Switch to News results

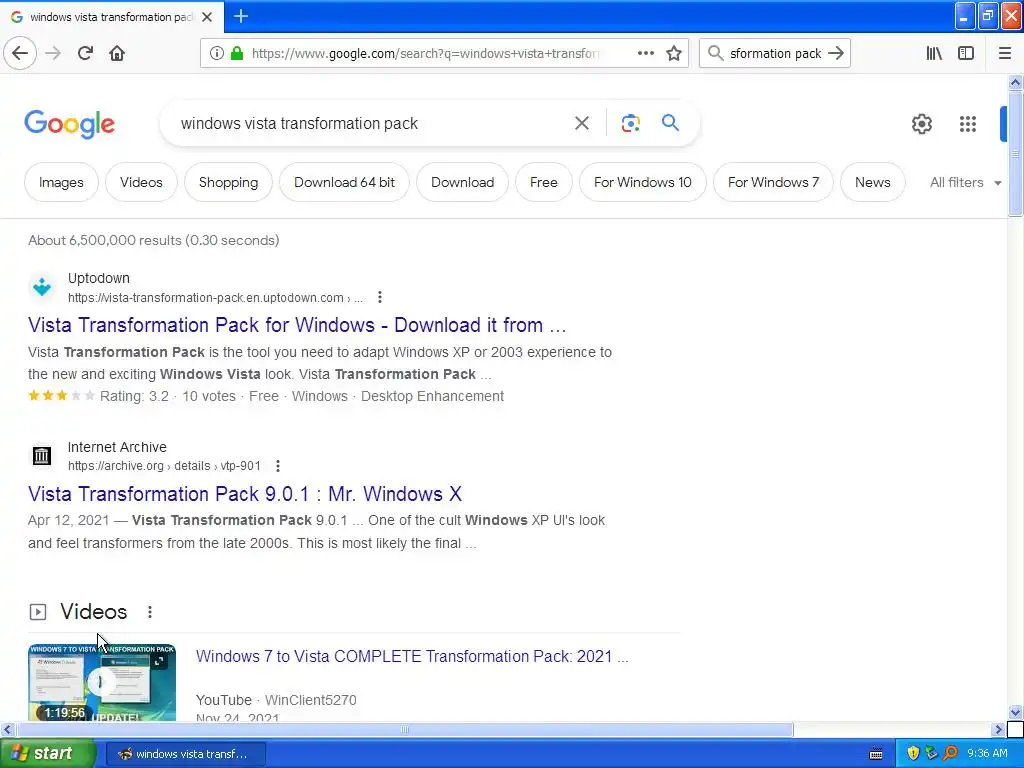[x=872, y=182]
